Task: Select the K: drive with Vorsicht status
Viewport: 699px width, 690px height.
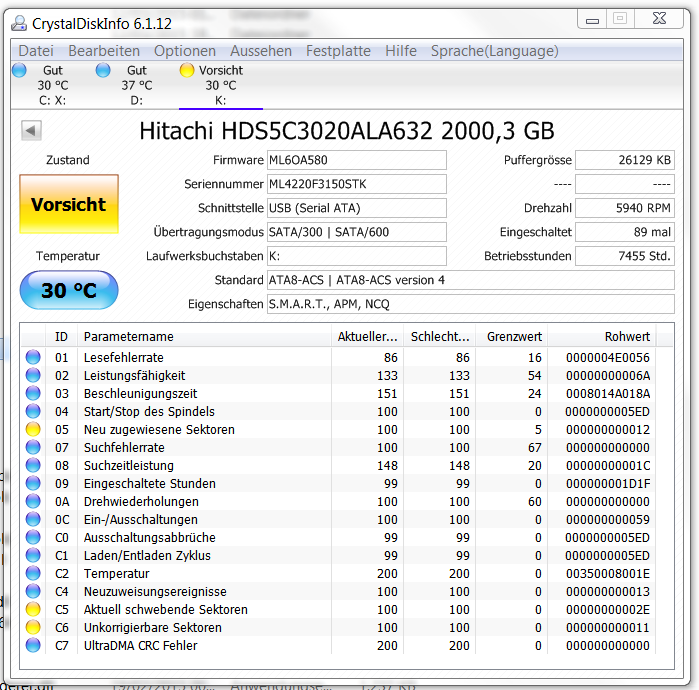Action: tap(221, 85)
